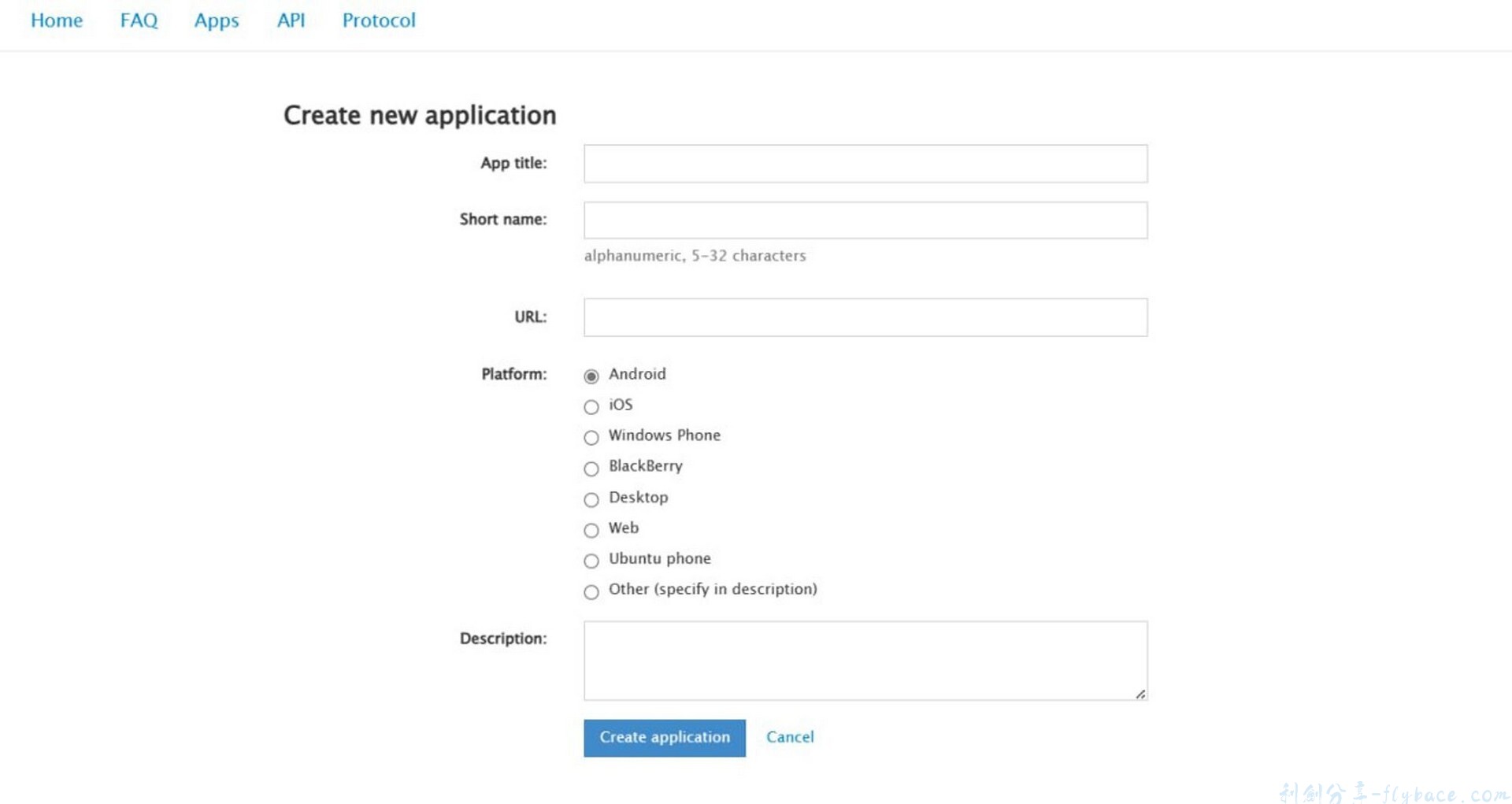Select the Android platform option

click(591, 376)
